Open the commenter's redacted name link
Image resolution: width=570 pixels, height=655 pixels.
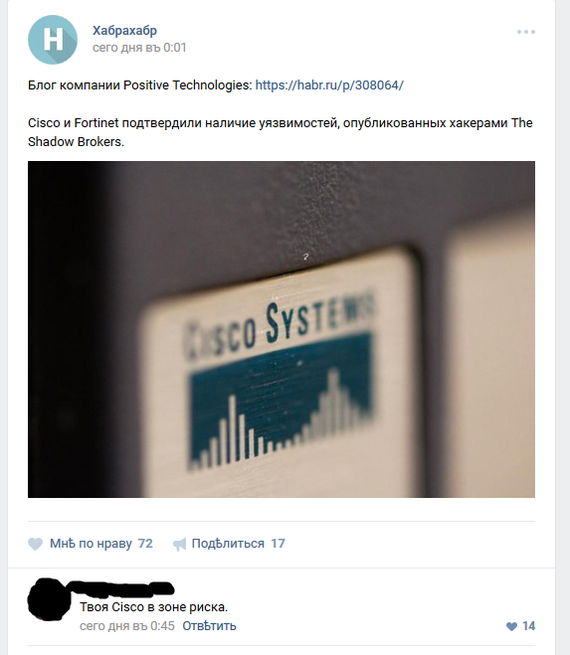click(123, 588)
